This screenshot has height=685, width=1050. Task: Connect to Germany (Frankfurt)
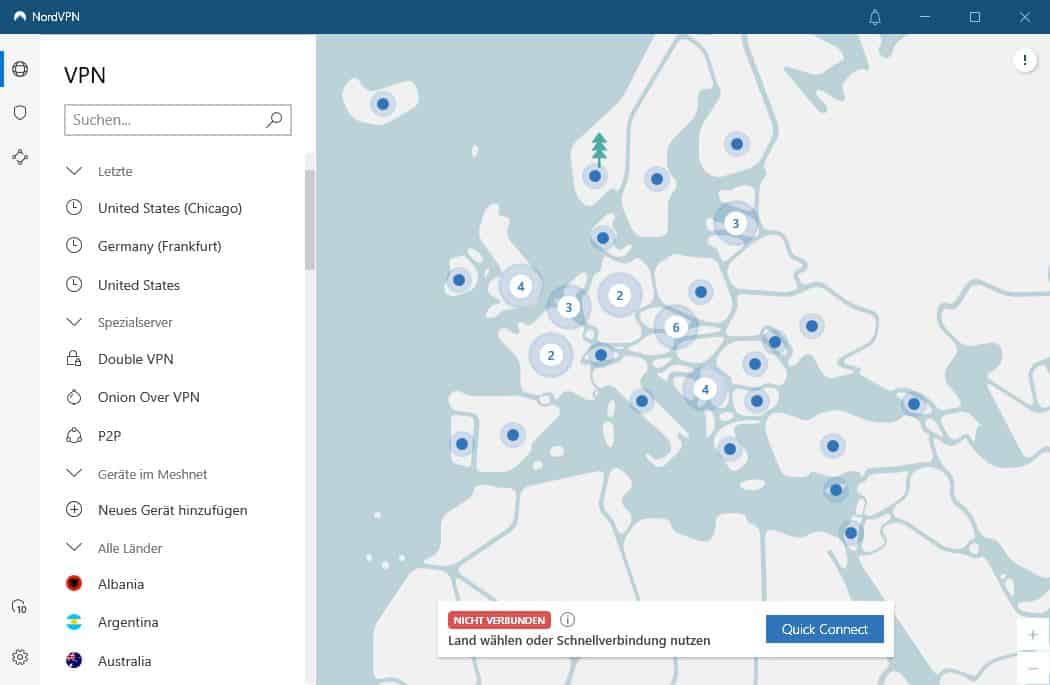pos(159,246)
